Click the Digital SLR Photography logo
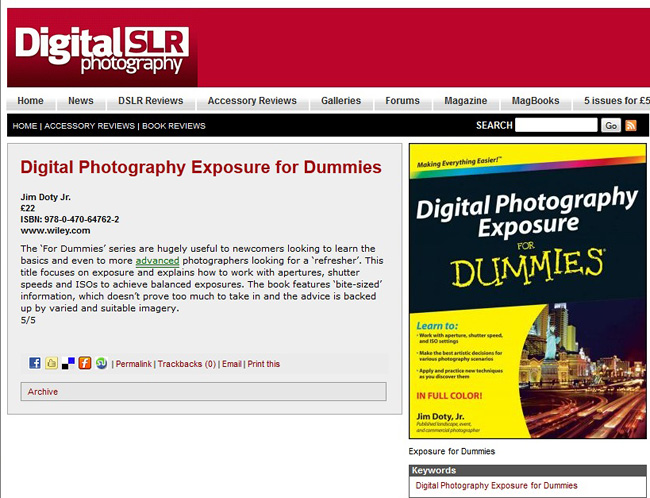Viewport: 650px width, 498px height. click(102, 50)
